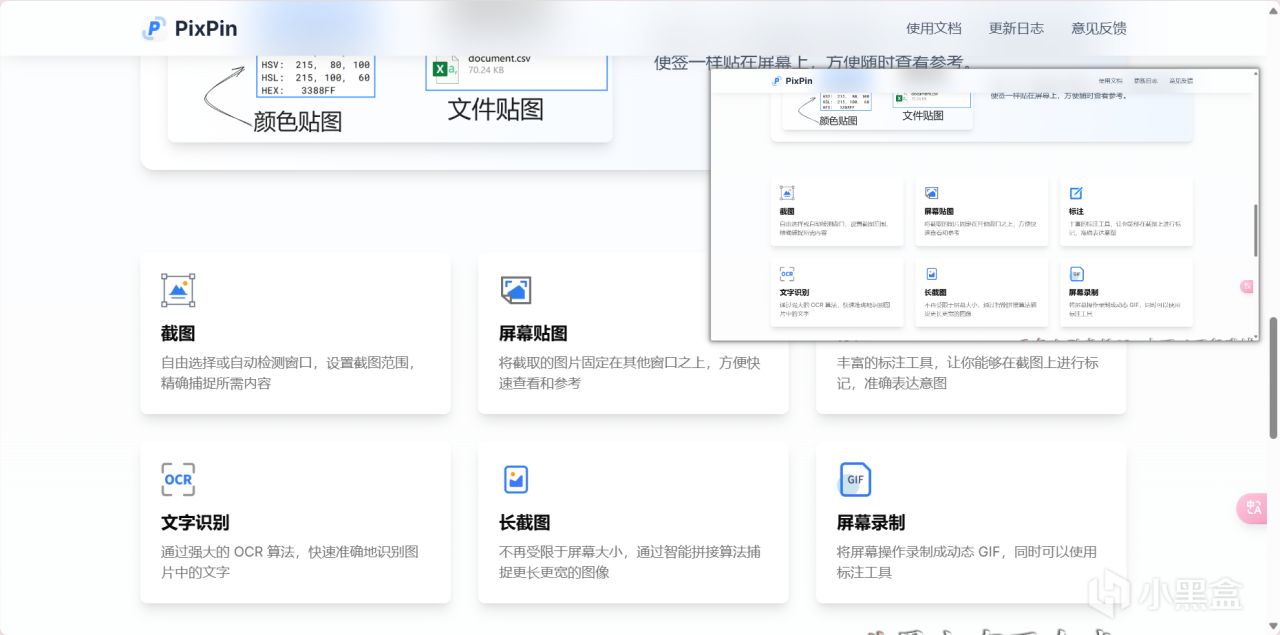Click the description starting 丰富的标注工具 on the main page

(x=968, y=373)
